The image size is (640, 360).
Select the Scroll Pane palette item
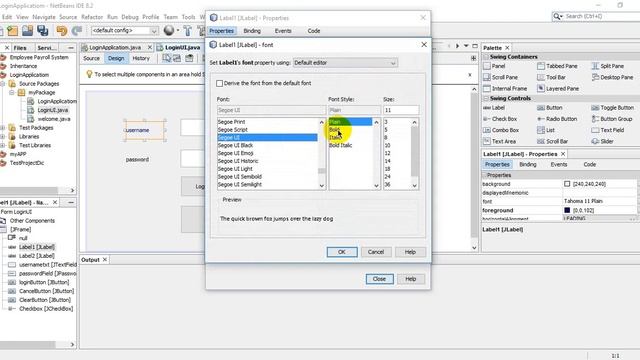pos(500,77)
